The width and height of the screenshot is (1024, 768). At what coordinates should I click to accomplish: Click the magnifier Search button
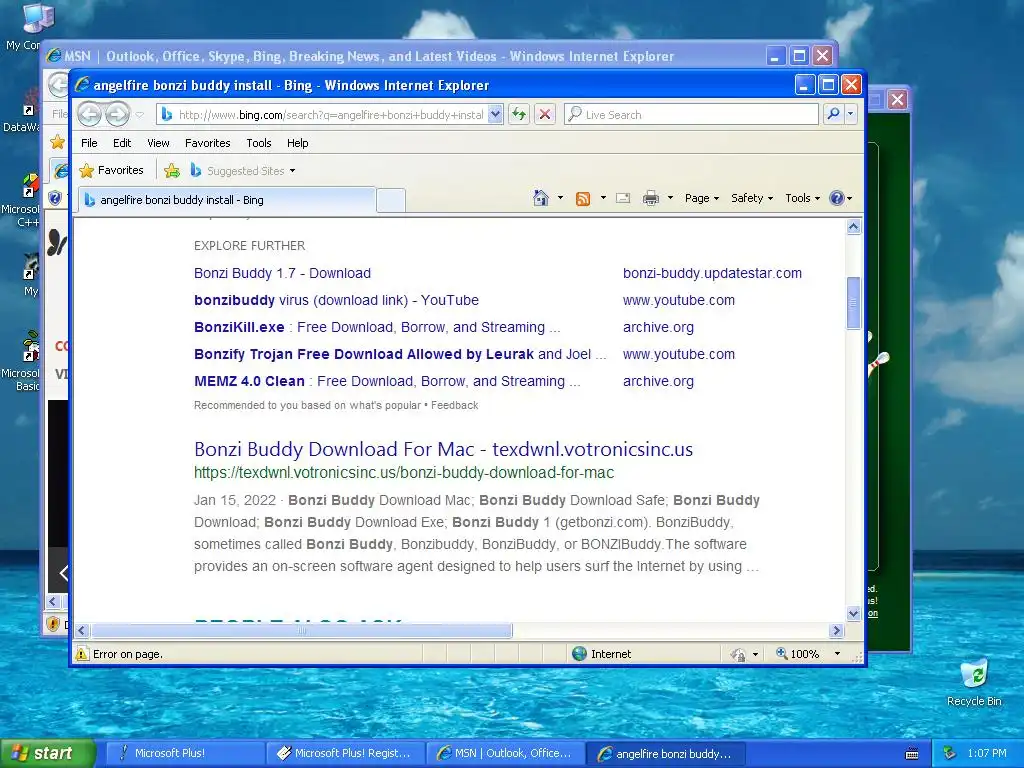833,114
